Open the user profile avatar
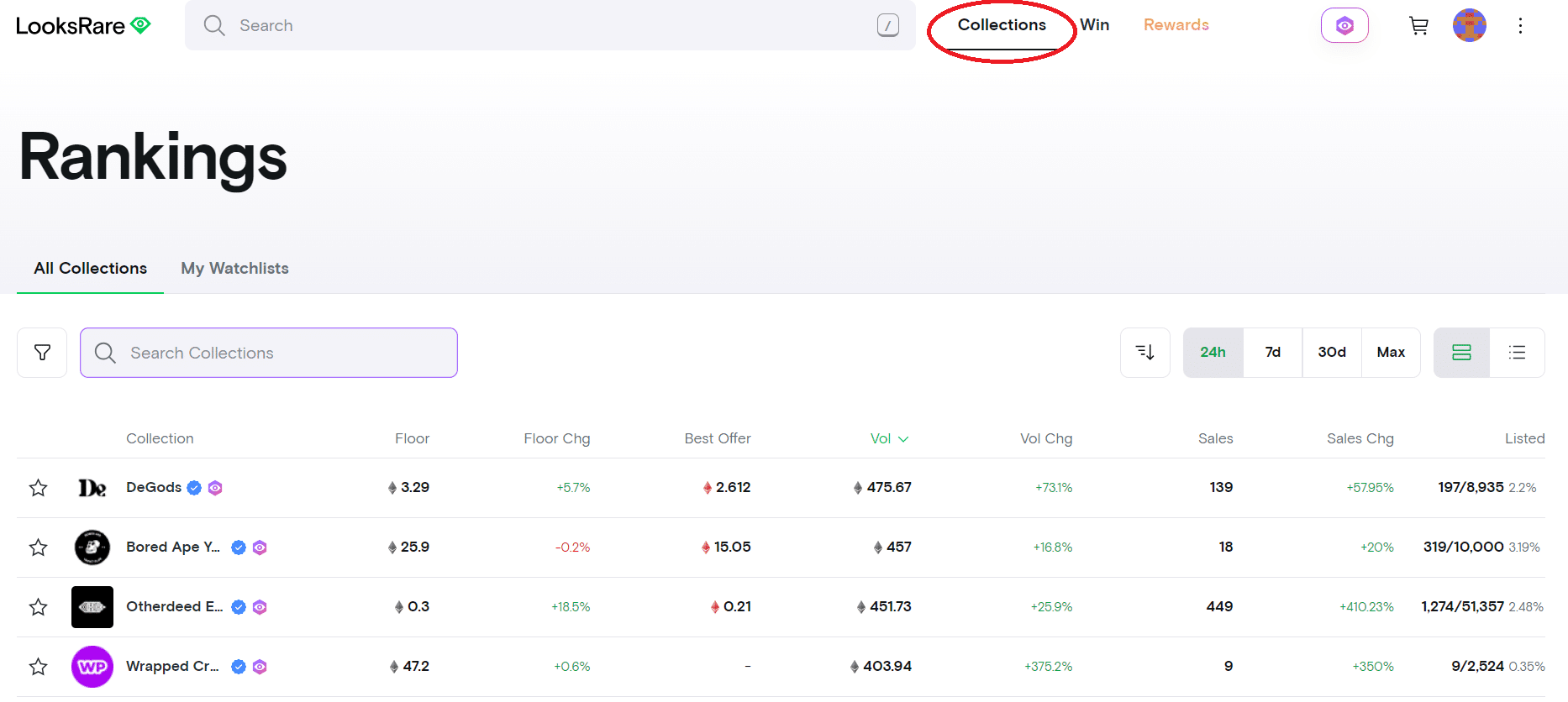Viewport: 1568px width, 702px height. pyautogui.click(x=1469, y=25)
